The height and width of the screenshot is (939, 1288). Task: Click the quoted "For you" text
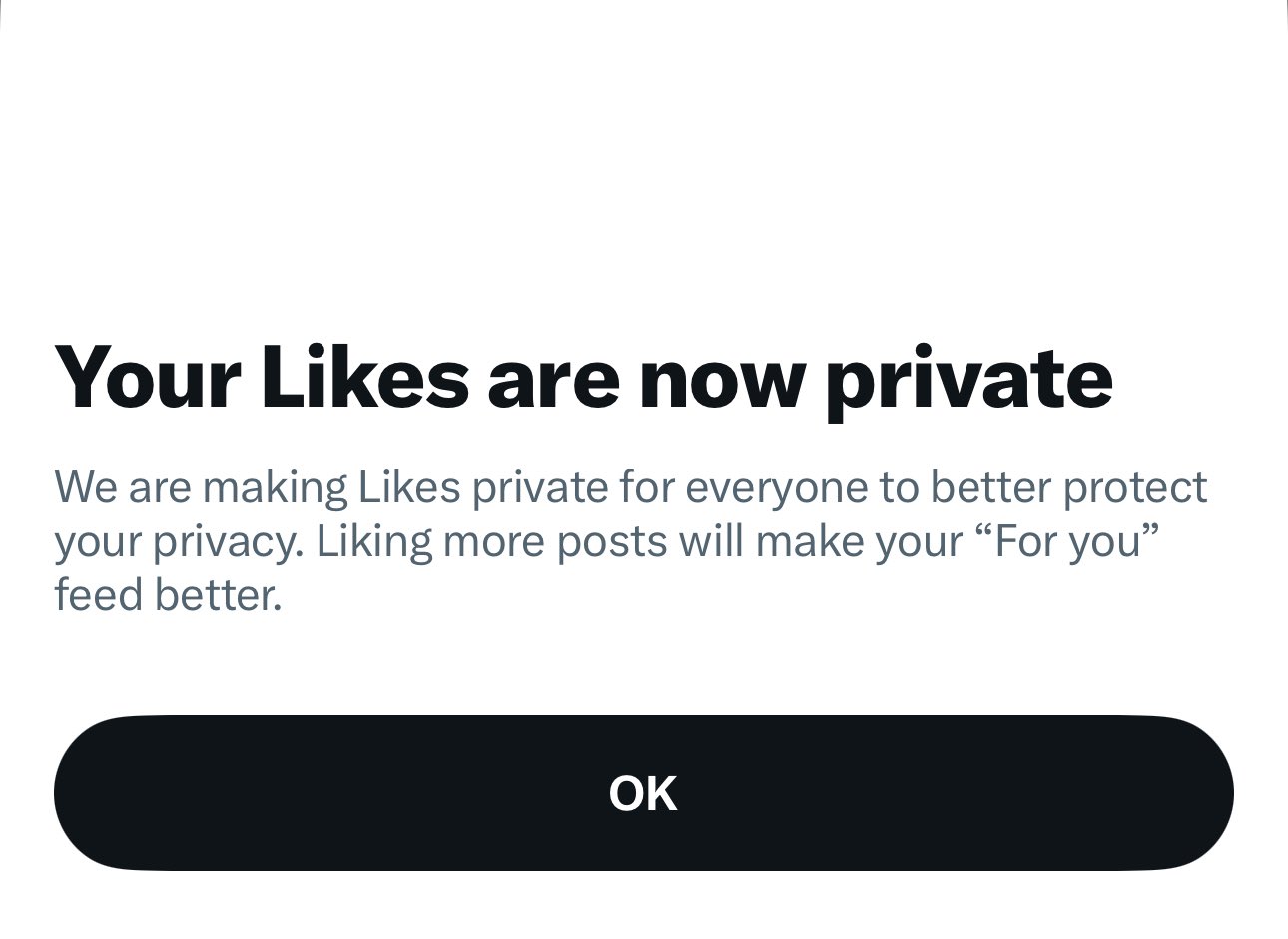click(x=1067, y=541)
